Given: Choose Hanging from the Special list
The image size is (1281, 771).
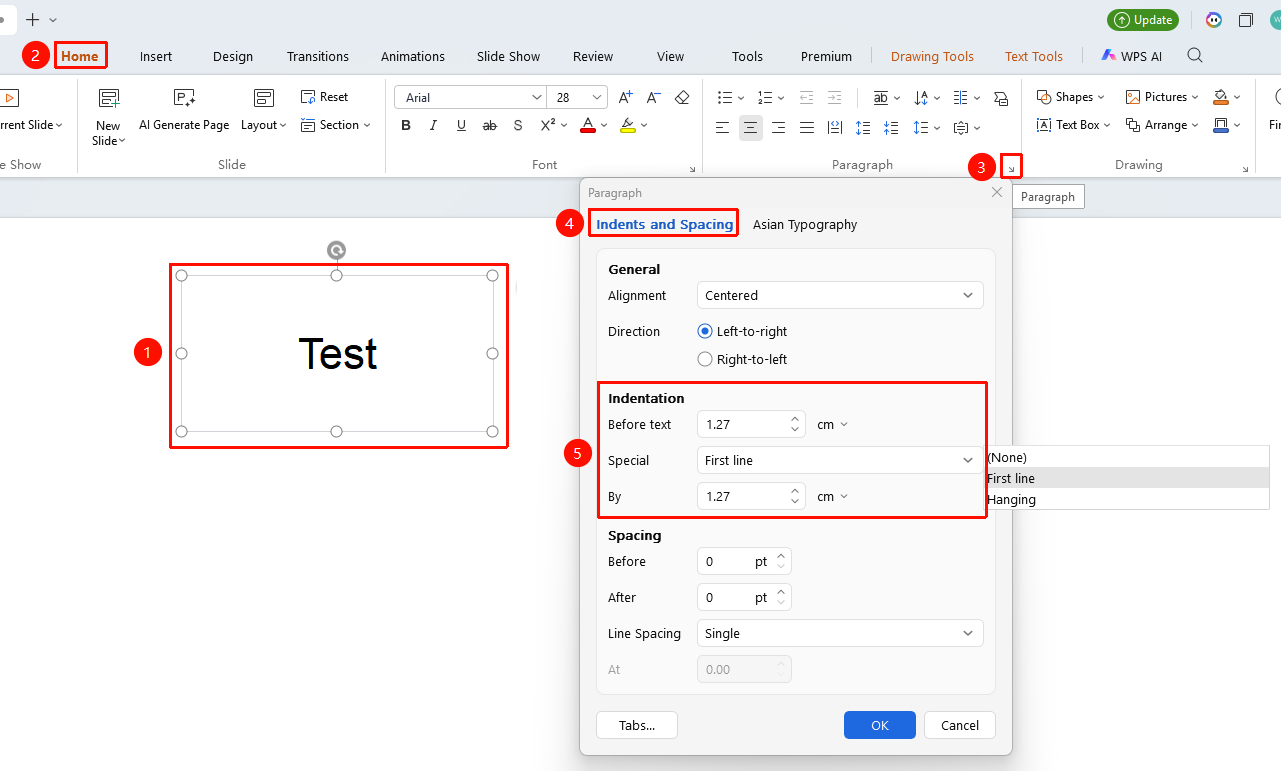Looking at the screenshot, I should (x=1012, y=499).
